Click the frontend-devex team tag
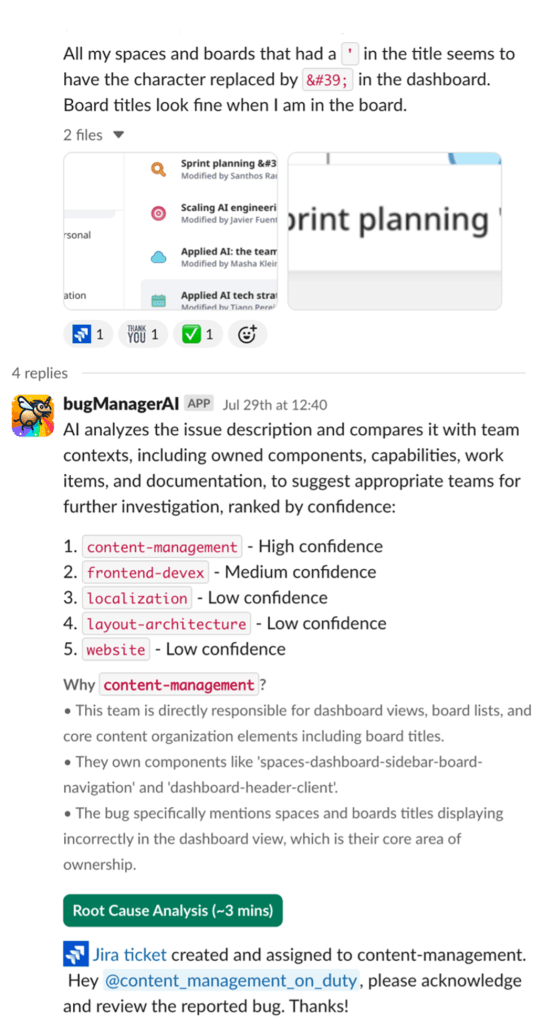The width and height of the screenshot is (542, 1024). [146, 573]
